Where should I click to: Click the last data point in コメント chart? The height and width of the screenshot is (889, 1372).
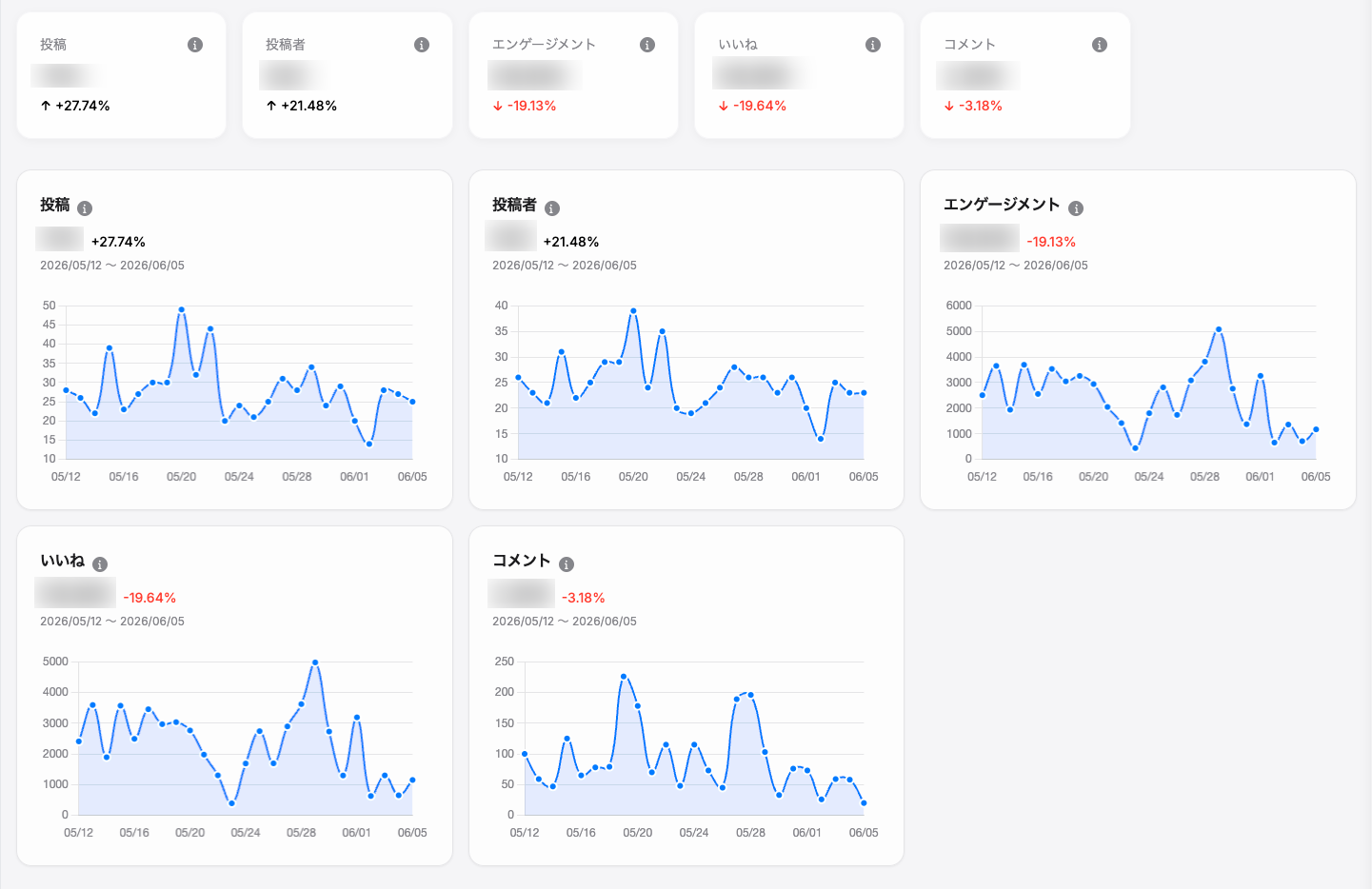point(864,803)
